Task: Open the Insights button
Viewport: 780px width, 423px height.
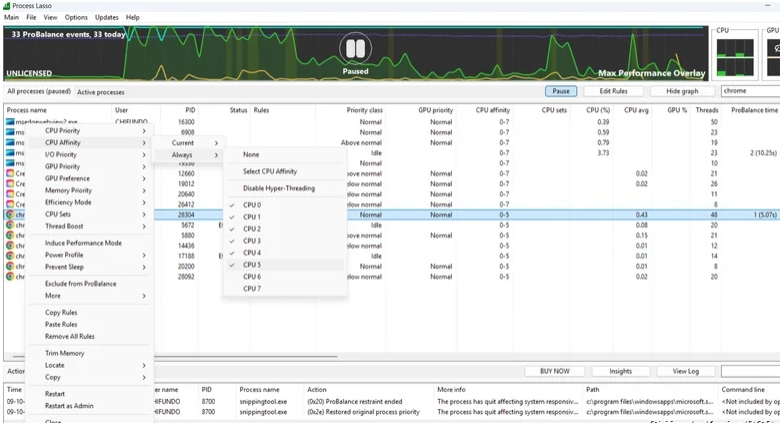Action: click(x=620, y=371)
